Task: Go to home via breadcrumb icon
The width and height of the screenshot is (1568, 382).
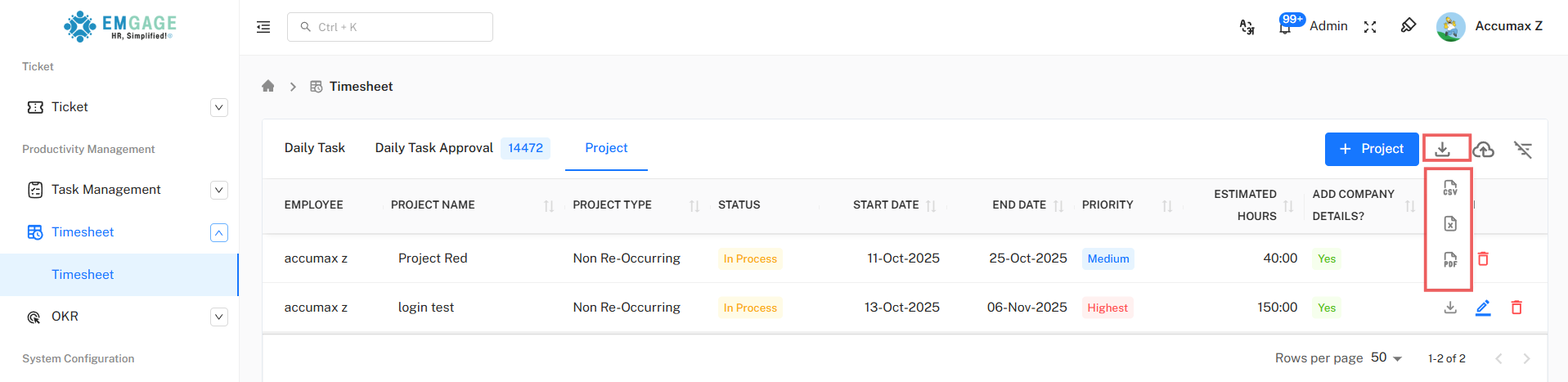Action: pyautogui.click(x=267, y=86)
